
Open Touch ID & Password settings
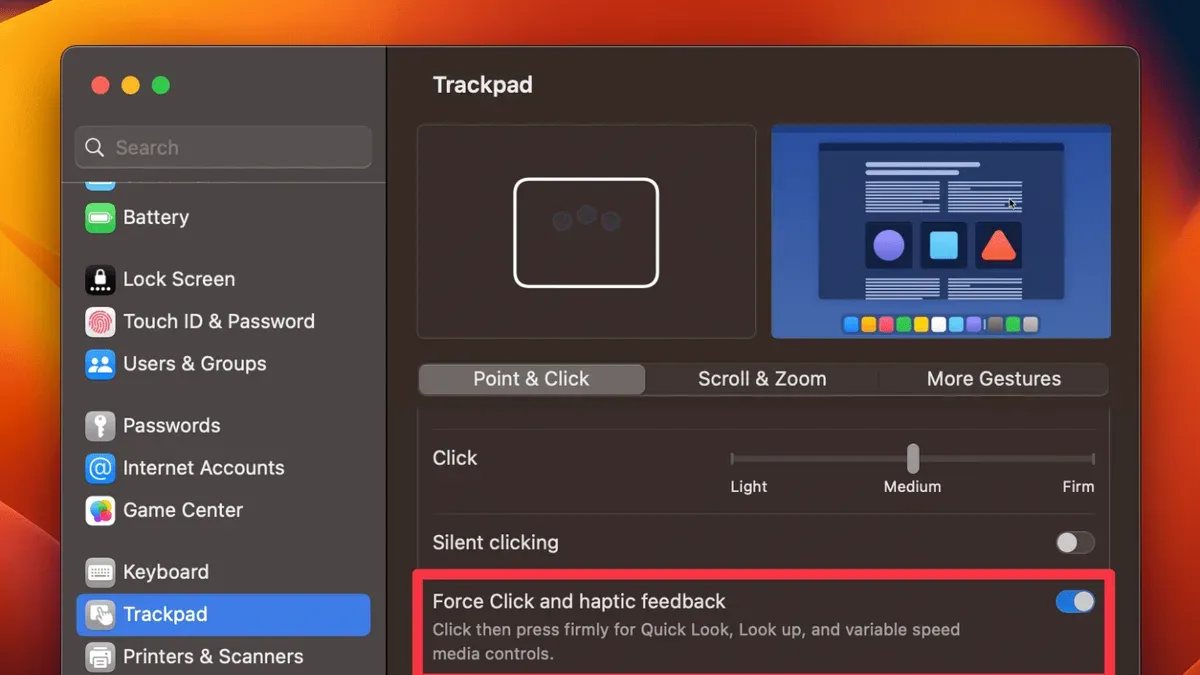219,321
